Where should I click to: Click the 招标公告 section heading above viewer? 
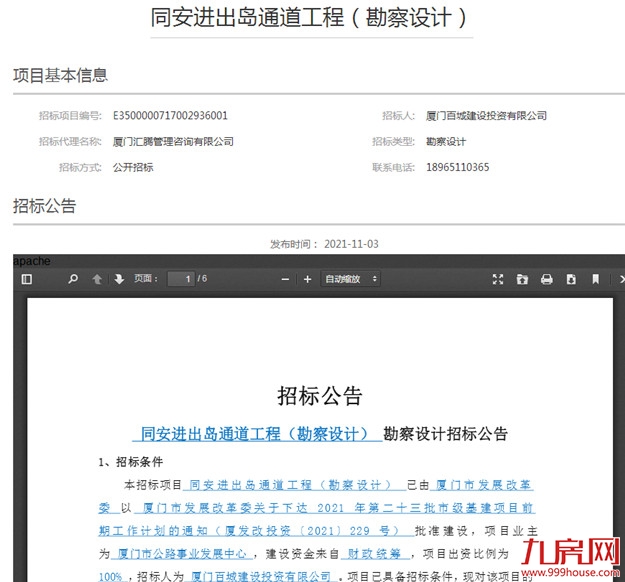44,206
